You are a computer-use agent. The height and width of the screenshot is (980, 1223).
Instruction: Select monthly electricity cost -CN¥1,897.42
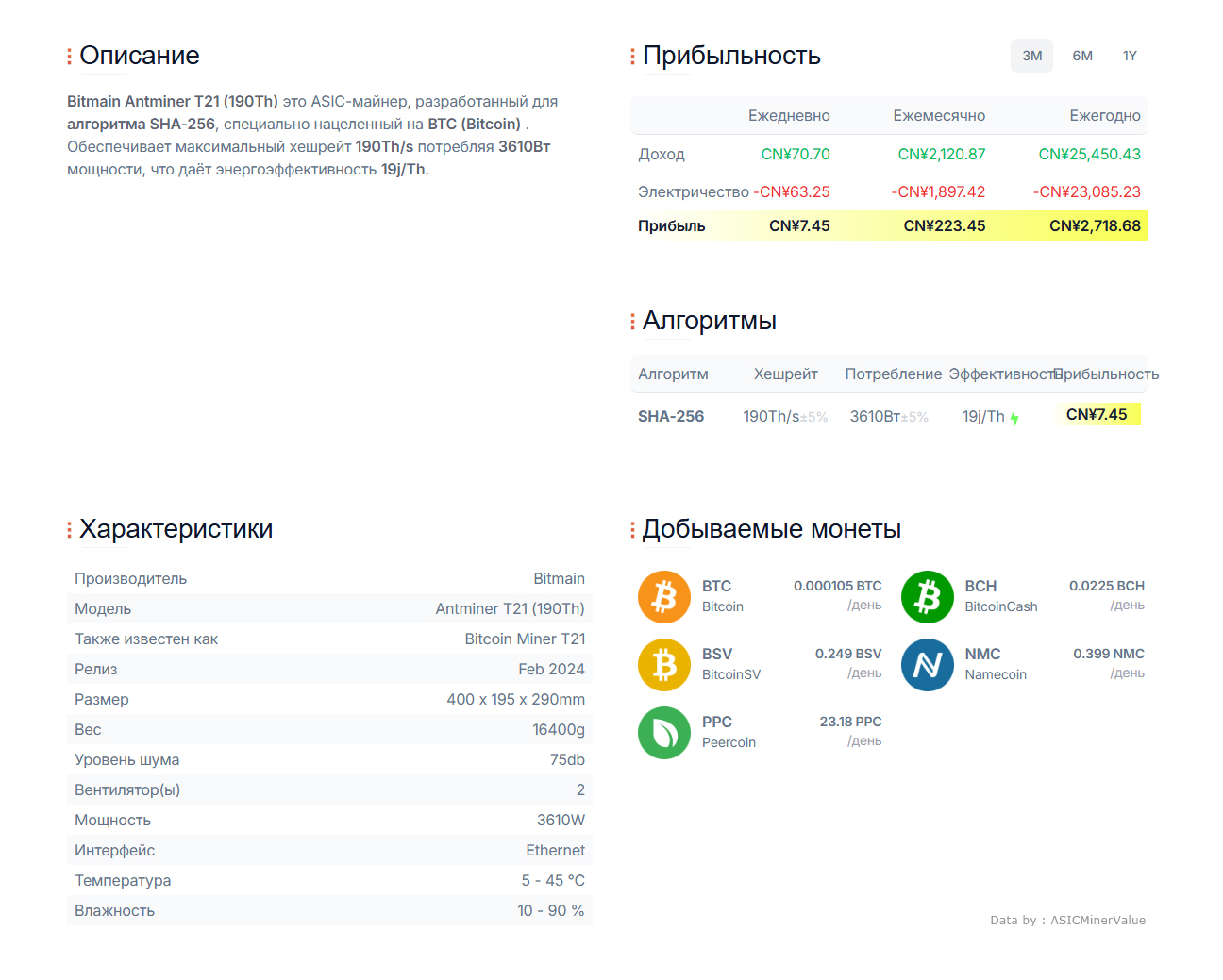point(938,191)
